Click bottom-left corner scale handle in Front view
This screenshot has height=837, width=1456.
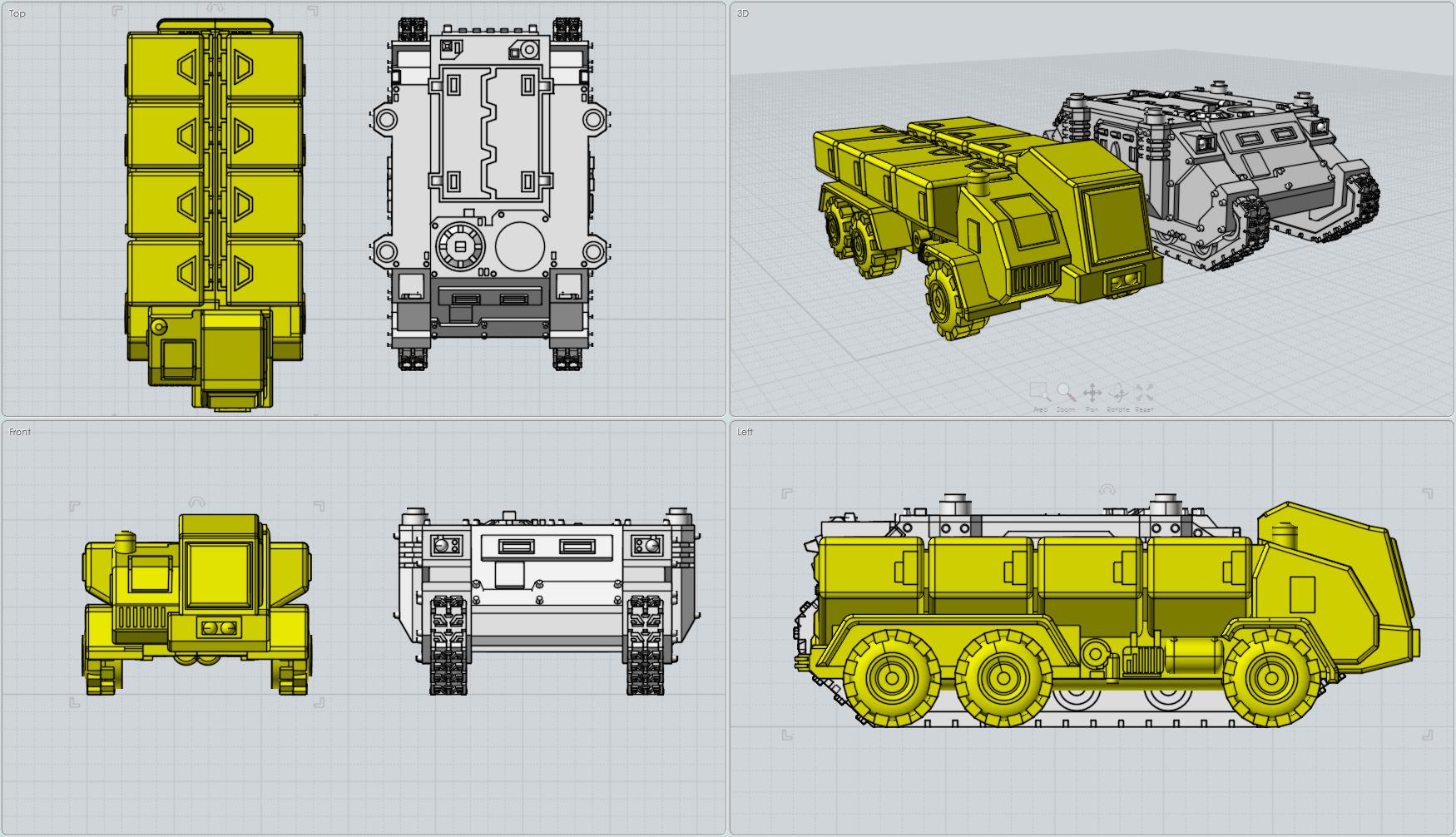point(75,702)
